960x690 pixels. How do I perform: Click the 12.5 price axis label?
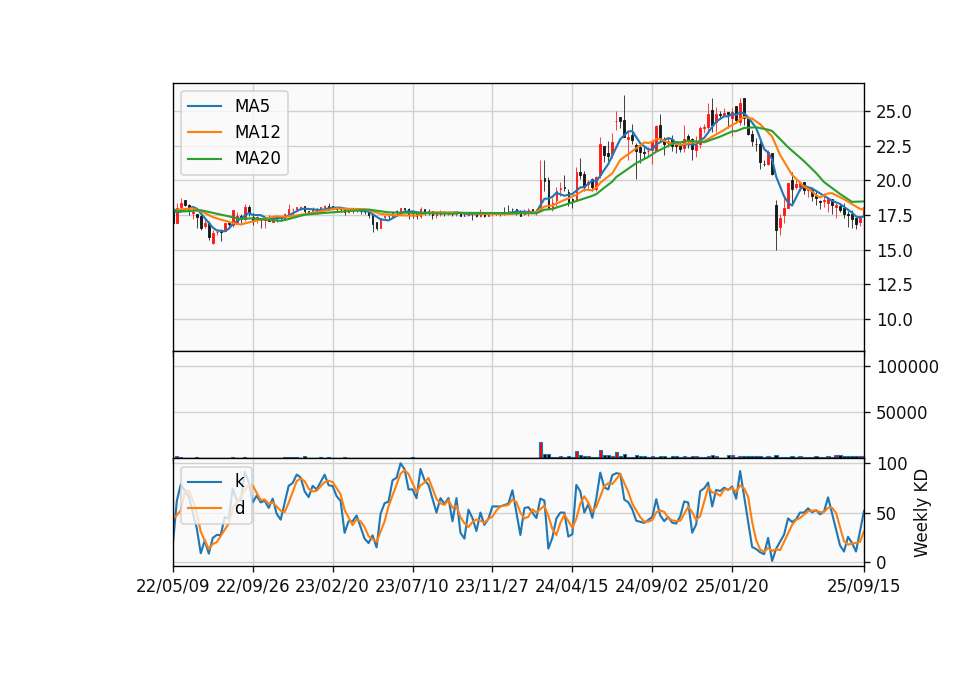[894, 285]
